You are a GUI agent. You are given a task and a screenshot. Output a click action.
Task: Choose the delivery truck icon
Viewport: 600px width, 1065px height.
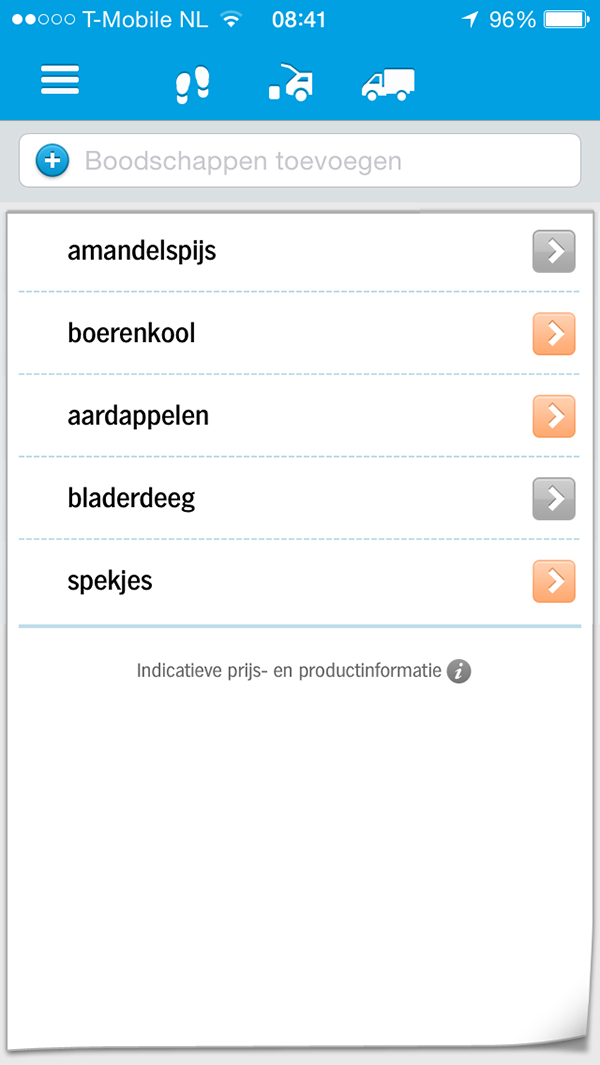click(388, 85)
